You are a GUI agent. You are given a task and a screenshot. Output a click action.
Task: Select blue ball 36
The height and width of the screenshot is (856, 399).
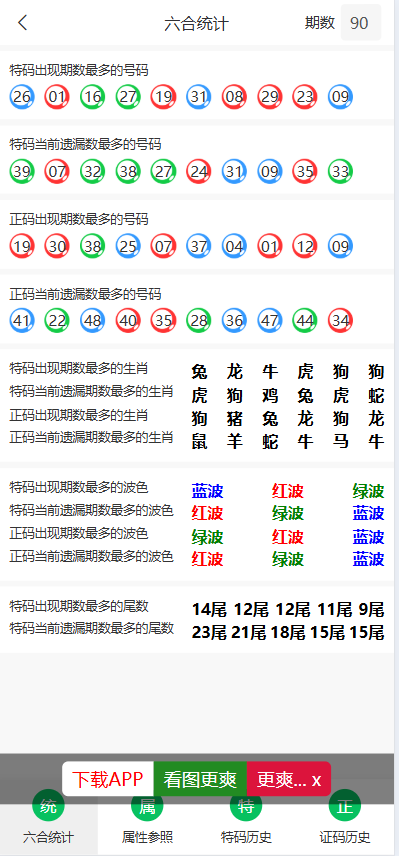(x=234, y=321)
